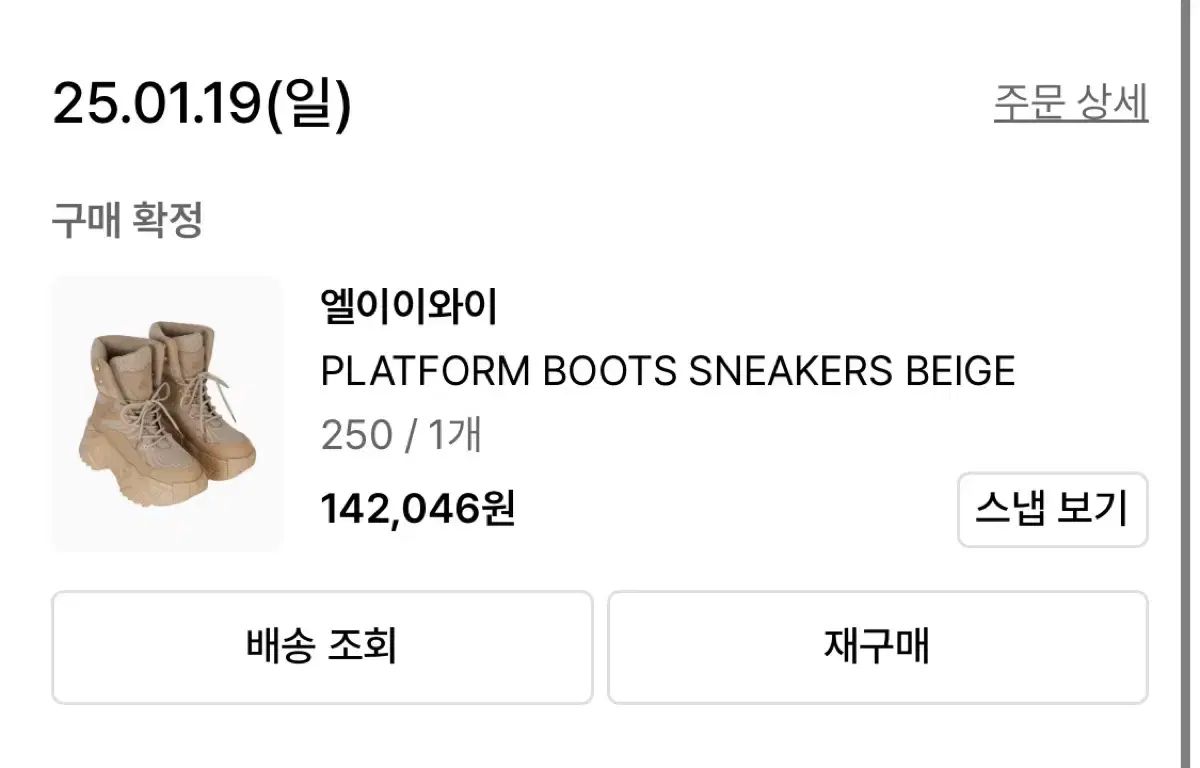1200x768 pixels.
Task: Click the size and quantity line
Action: click(401, 435)
